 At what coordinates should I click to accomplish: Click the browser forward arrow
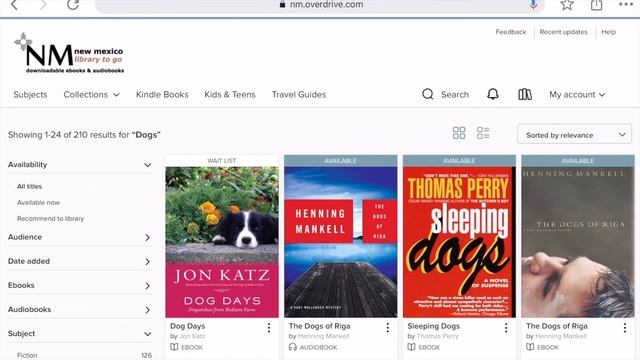click(x=43, y=5)
